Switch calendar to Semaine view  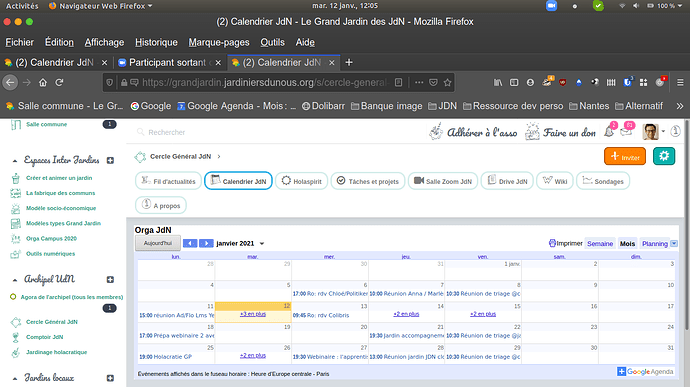click(x=600, y=243)
